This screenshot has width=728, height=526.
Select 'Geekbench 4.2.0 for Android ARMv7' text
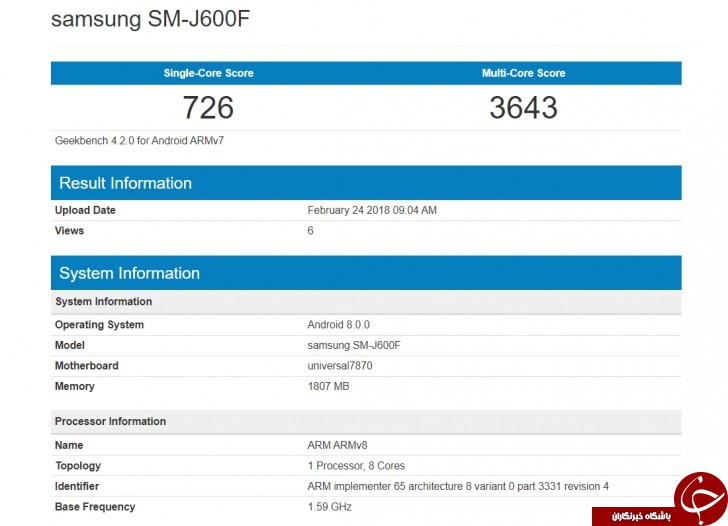pyautogui.click(x=139, y=141)
